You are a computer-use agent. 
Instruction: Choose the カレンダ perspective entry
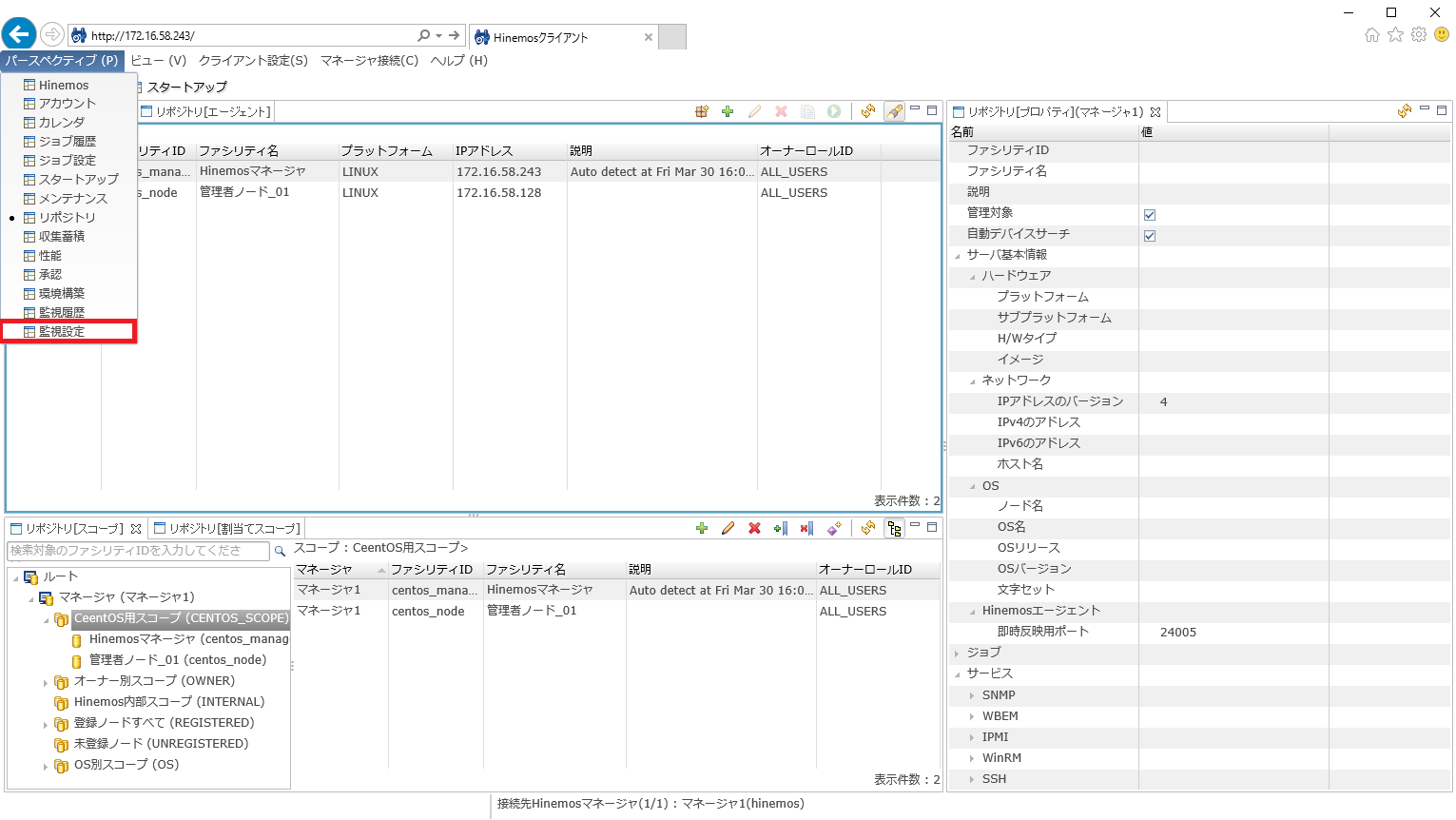pyautogui.click(x=68, y=122)
